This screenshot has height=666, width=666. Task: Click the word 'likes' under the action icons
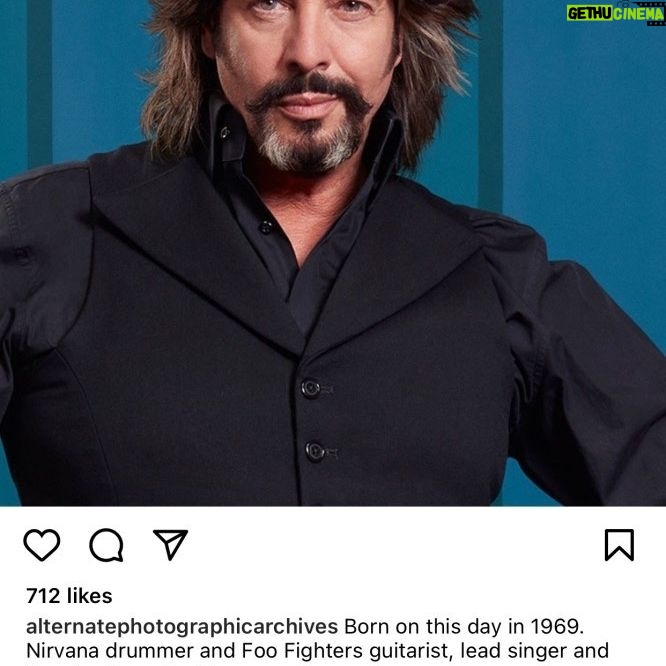[90, 596]
